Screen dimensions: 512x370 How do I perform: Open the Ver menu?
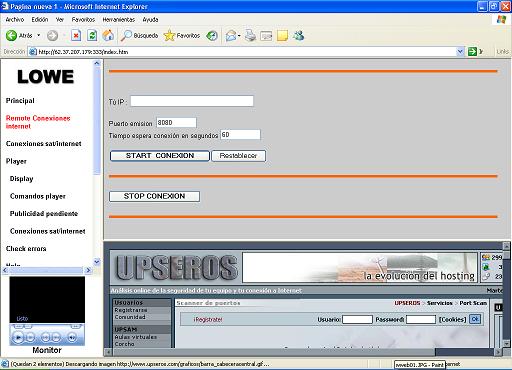60,20
